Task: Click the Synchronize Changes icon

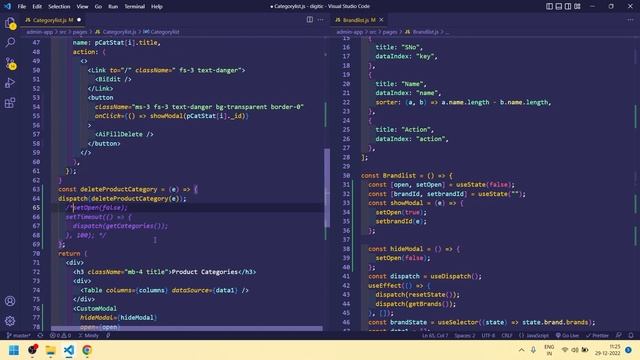Action: pos(40,336)
